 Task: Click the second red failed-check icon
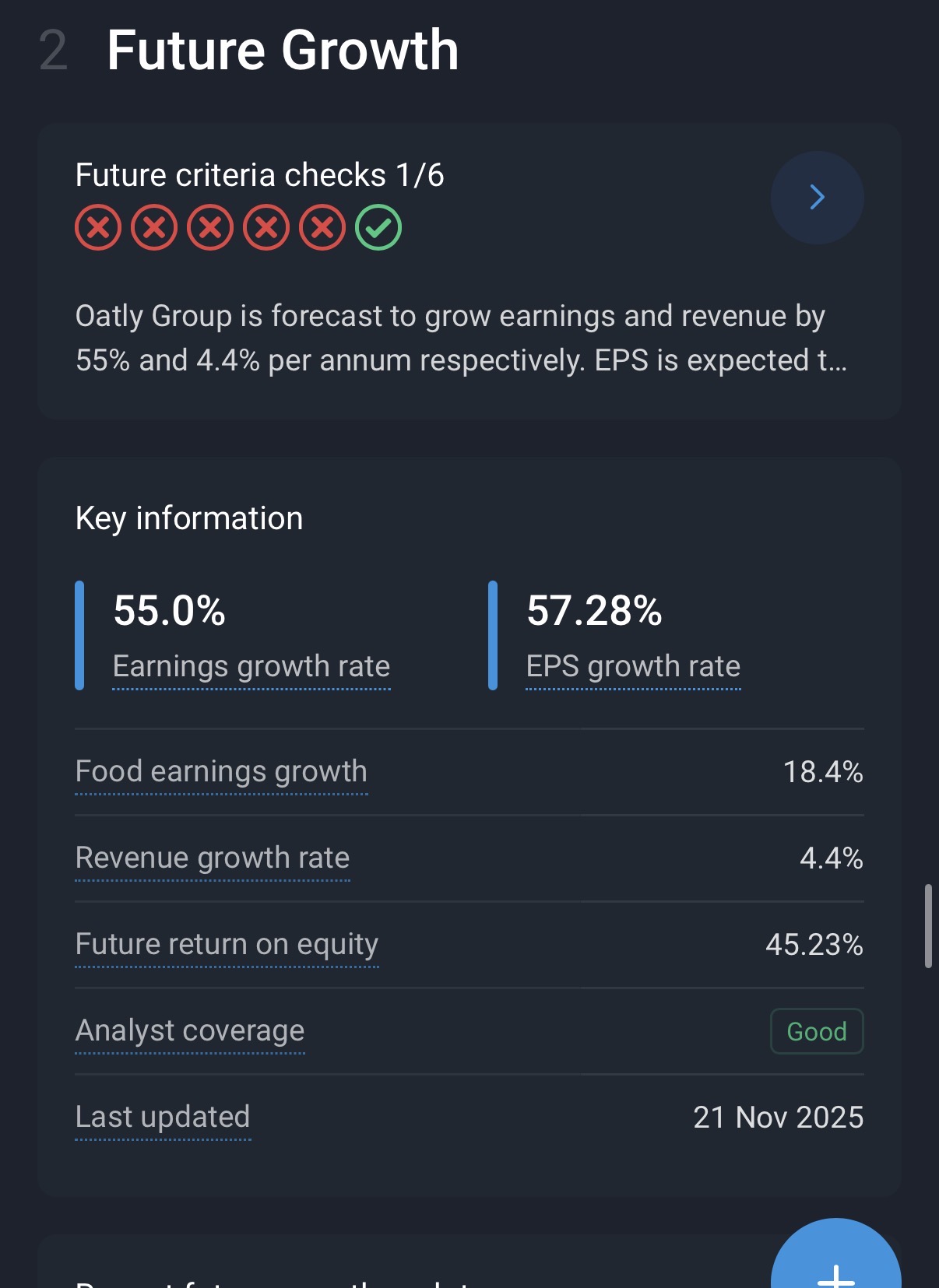point(154,228)
